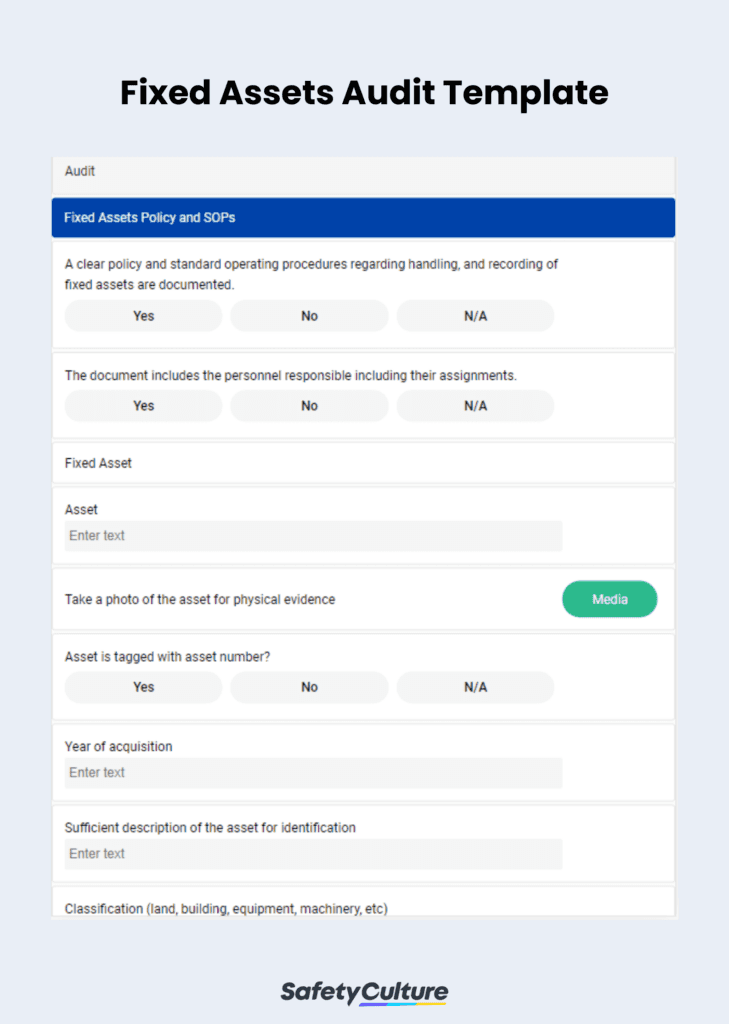The height and width of the screenshot is (1024, 729).
Task: Select Yes for clear policy and SOPs
Action: 143,316
